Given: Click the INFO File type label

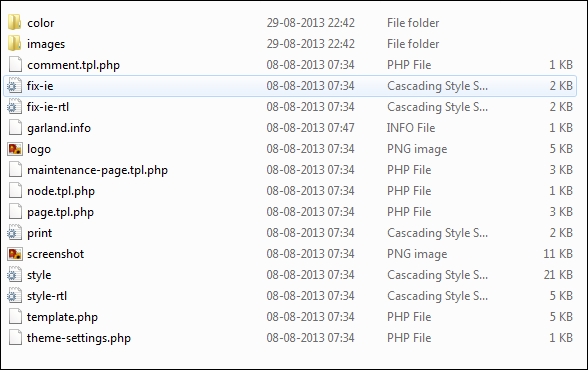Looking at the screenshot, I should (411, 128).
